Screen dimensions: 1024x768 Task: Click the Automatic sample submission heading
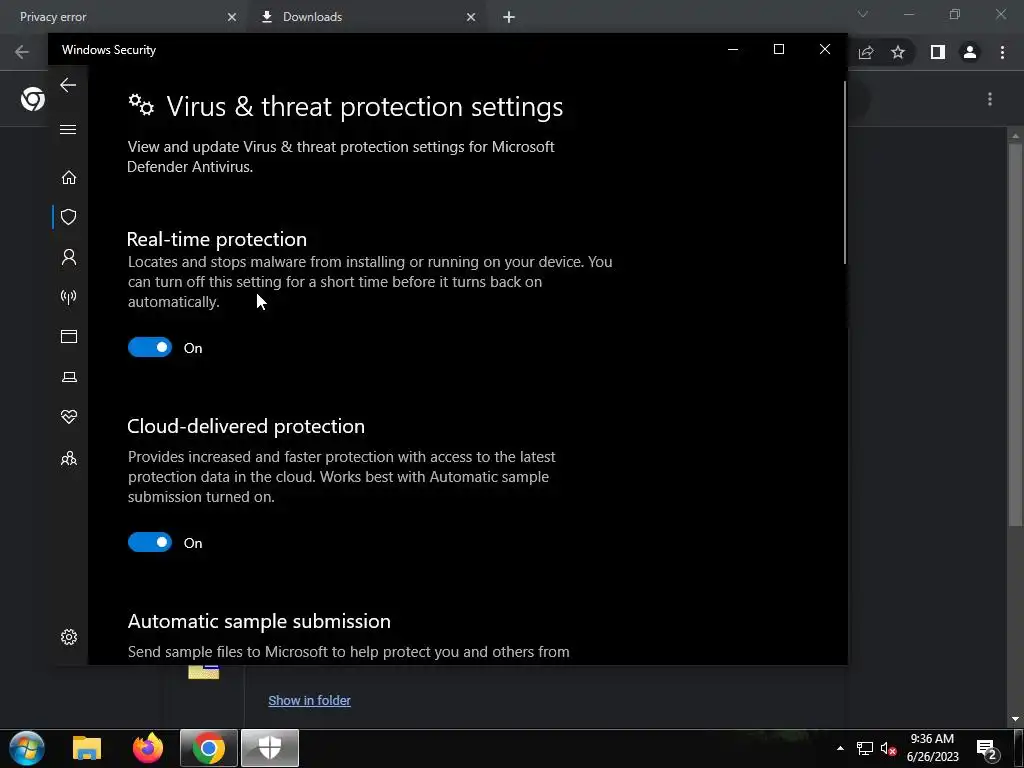coord(259,621)
